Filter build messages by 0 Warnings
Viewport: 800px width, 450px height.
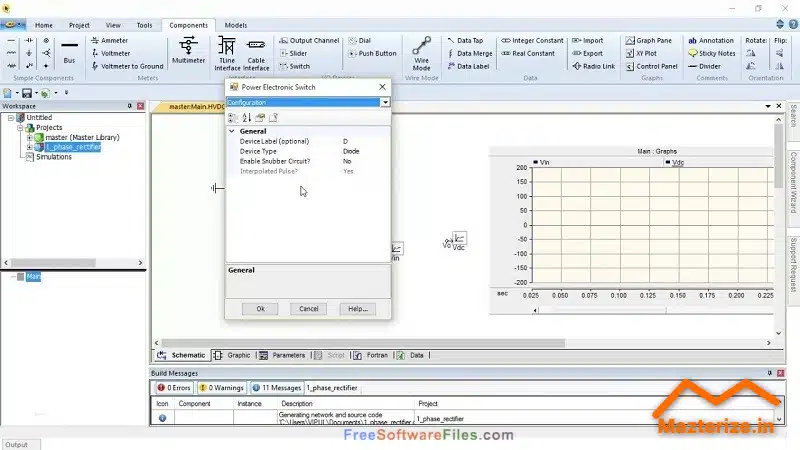click(x=221, y=388)
